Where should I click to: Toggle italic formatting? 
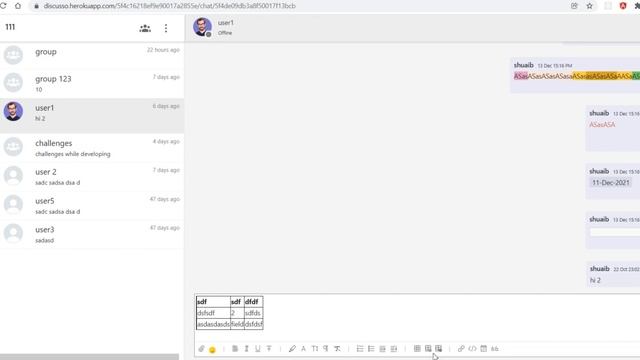pos(246,349)
